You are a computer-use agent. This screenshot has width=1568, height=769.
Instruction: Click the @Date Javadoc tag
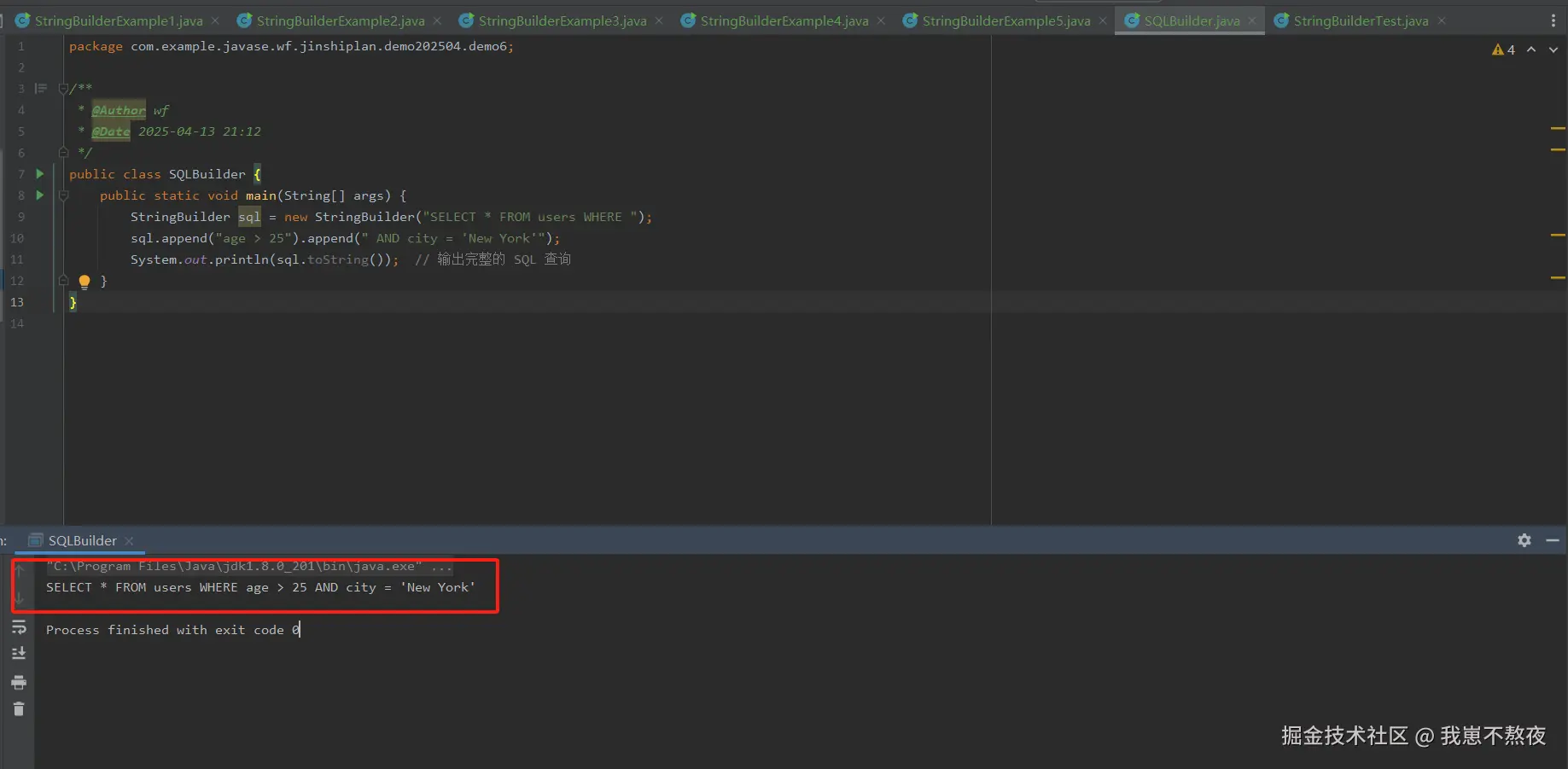[111, 131]
